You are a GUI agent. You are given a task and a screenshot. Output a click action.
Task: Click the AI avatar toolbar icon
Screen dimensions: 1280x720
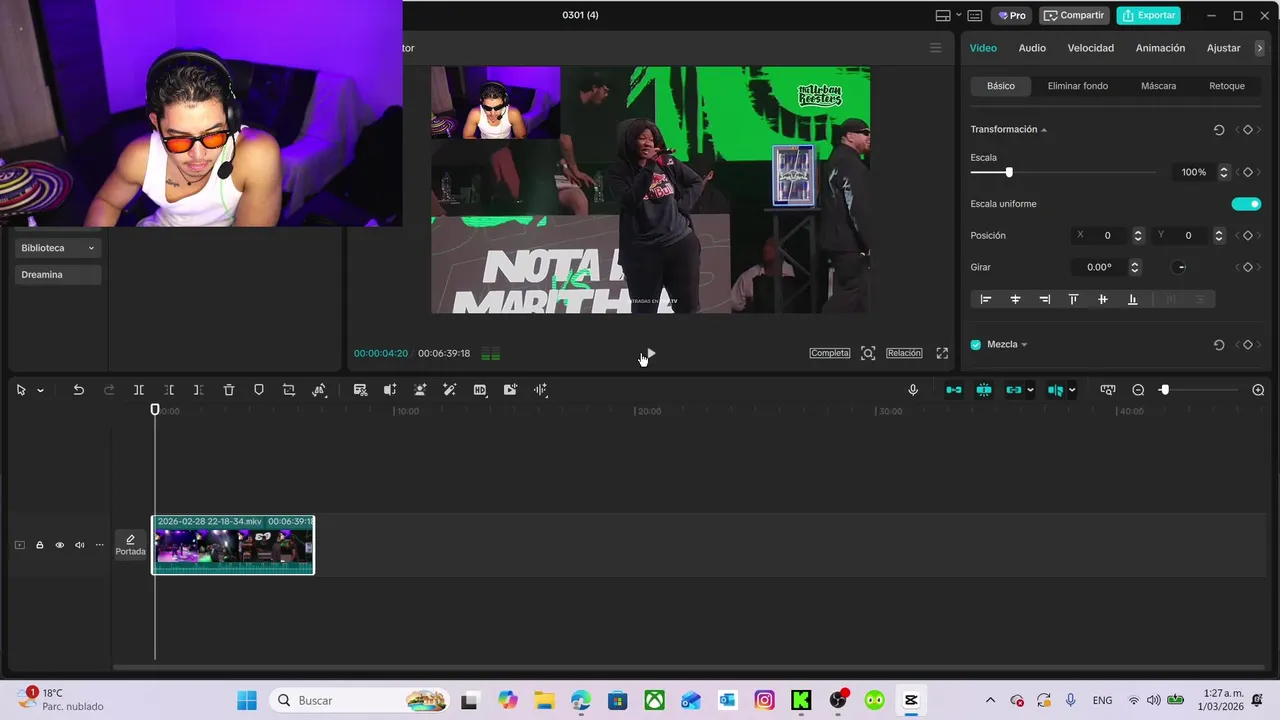click(x=420, y=390)
